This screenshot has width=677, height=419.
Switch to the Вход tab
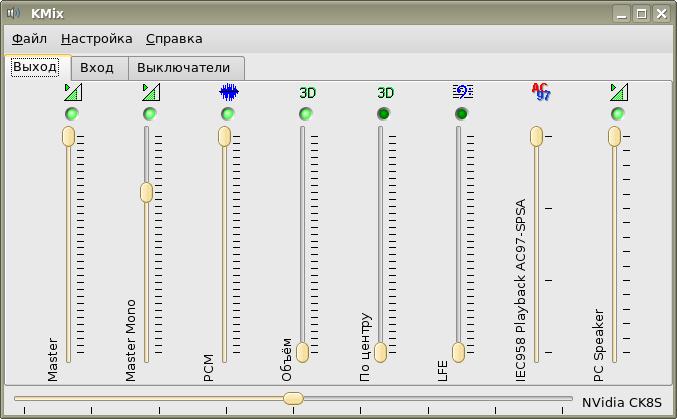[99, 68]
